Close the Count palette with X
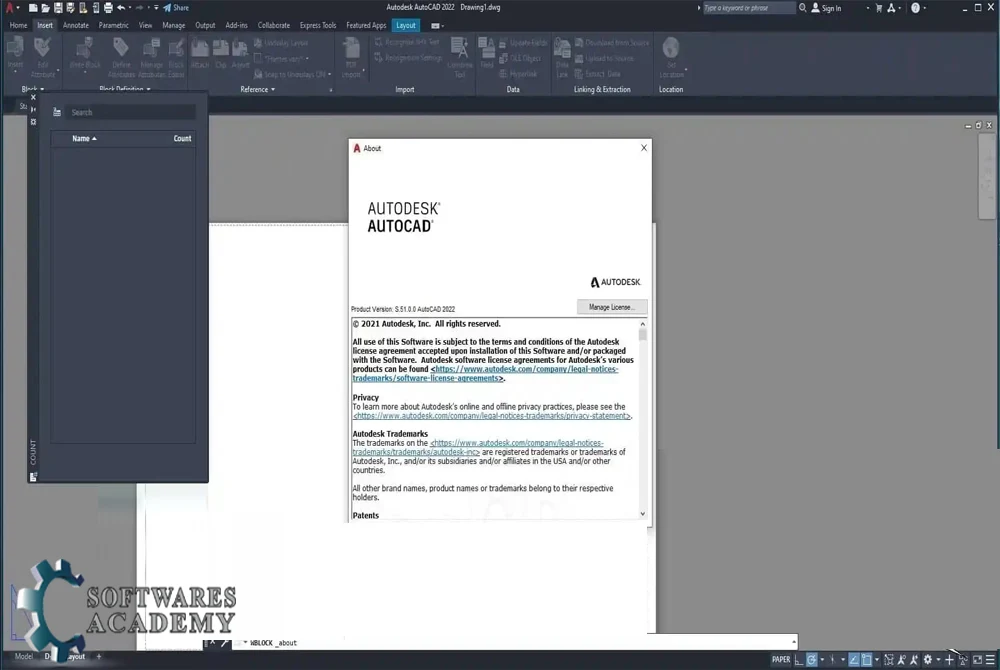This screenshot has width=1000, height=670. (33, 98)
